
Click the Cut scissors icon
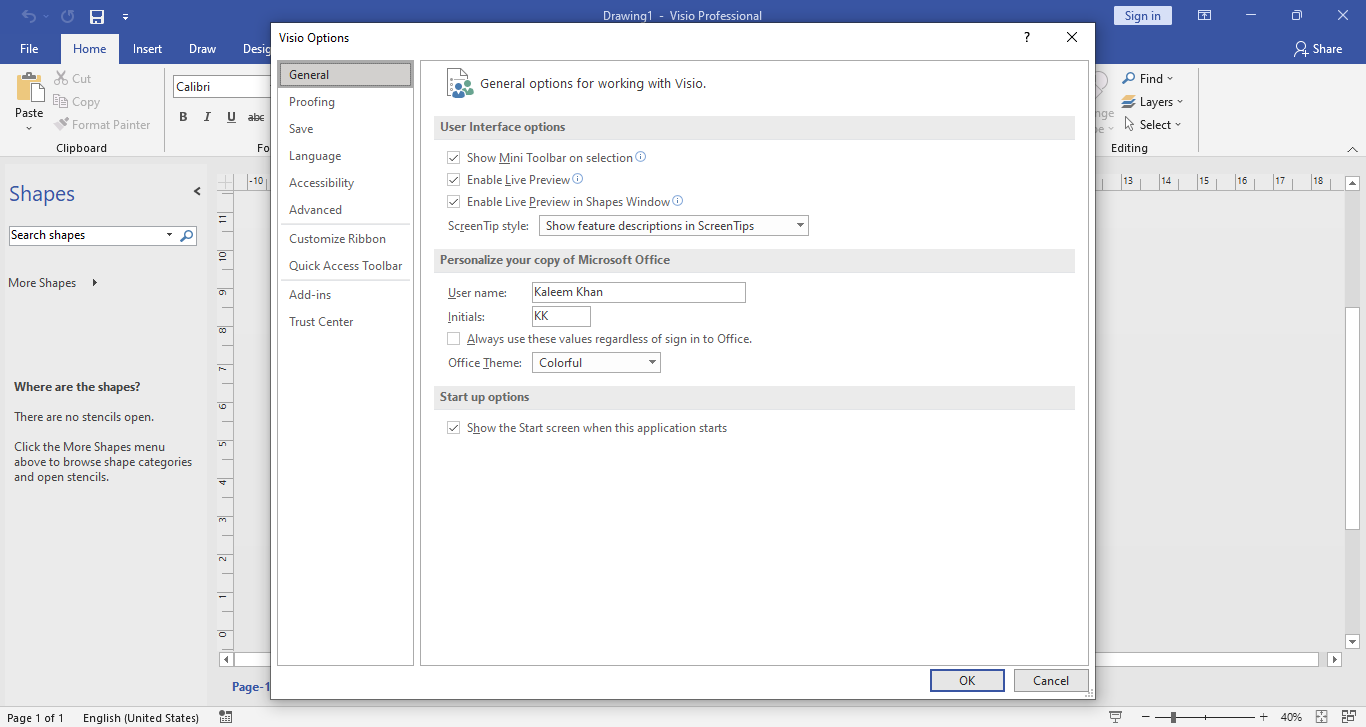pos(60,79)
